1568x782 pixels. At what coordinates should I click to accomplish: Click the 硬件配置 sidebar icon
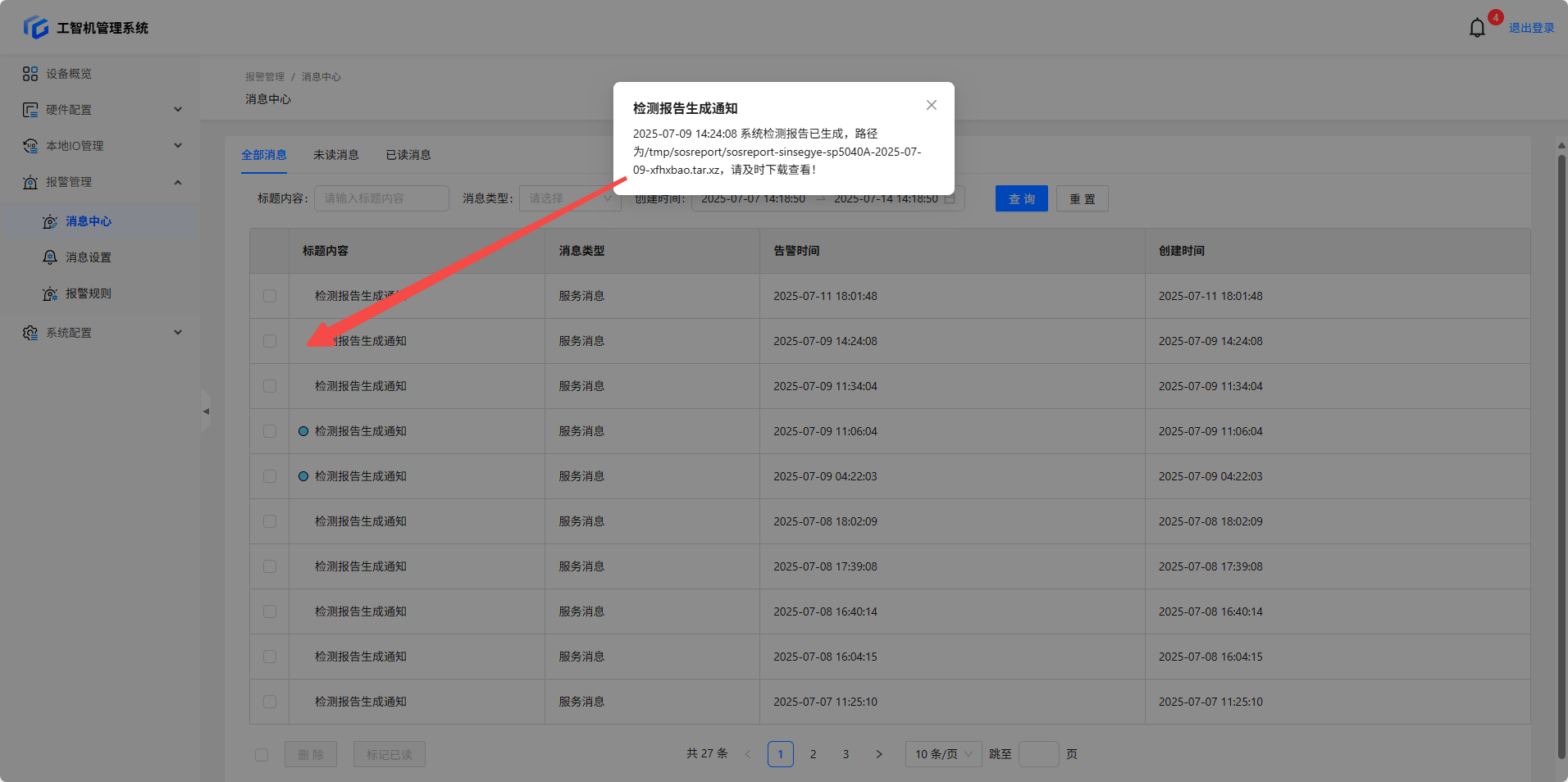coord(30,110)
